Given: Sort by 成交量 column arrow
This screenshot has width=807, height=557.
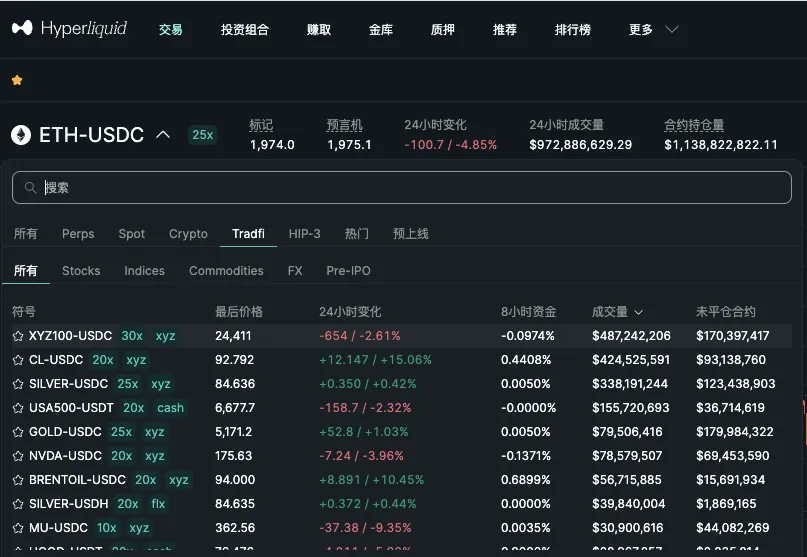Looking at the screenshot, I should click(x=639, y=312).
